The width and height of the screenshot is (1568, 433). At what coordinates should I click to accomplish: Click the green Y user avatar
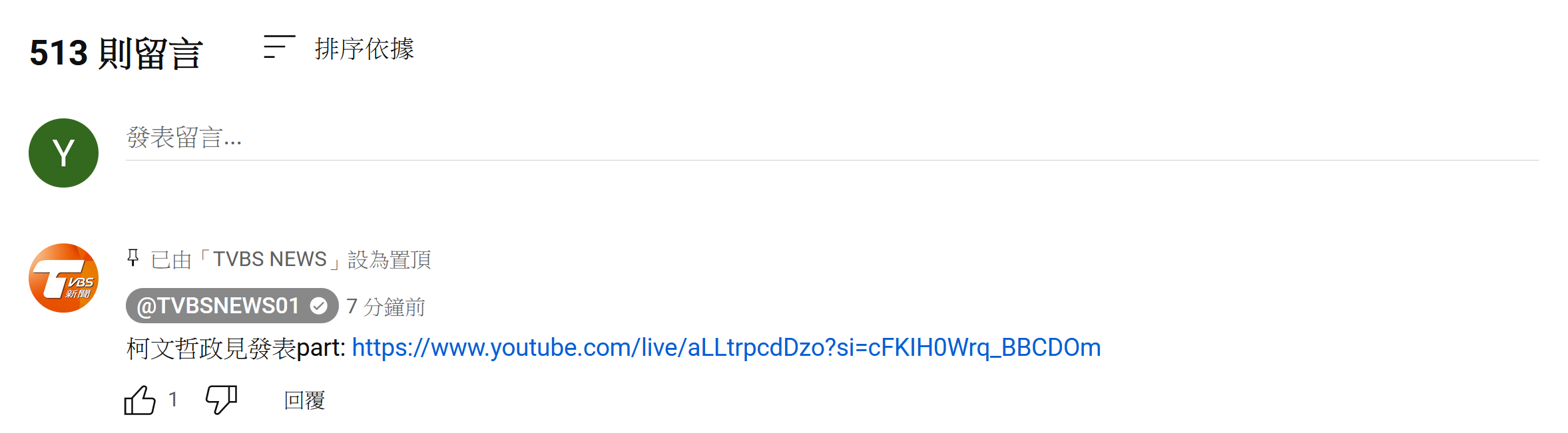pos(63,153)
